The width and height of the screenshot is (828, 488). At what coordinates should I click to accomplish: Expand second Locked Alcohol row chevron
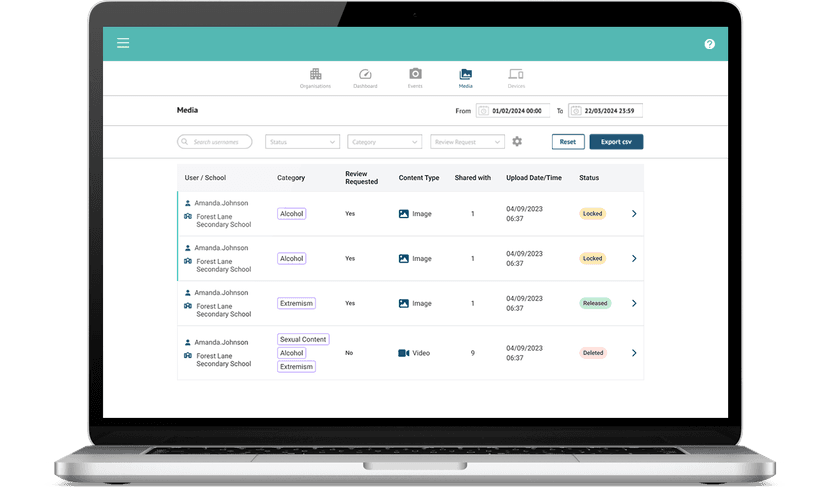click(634, 259)
